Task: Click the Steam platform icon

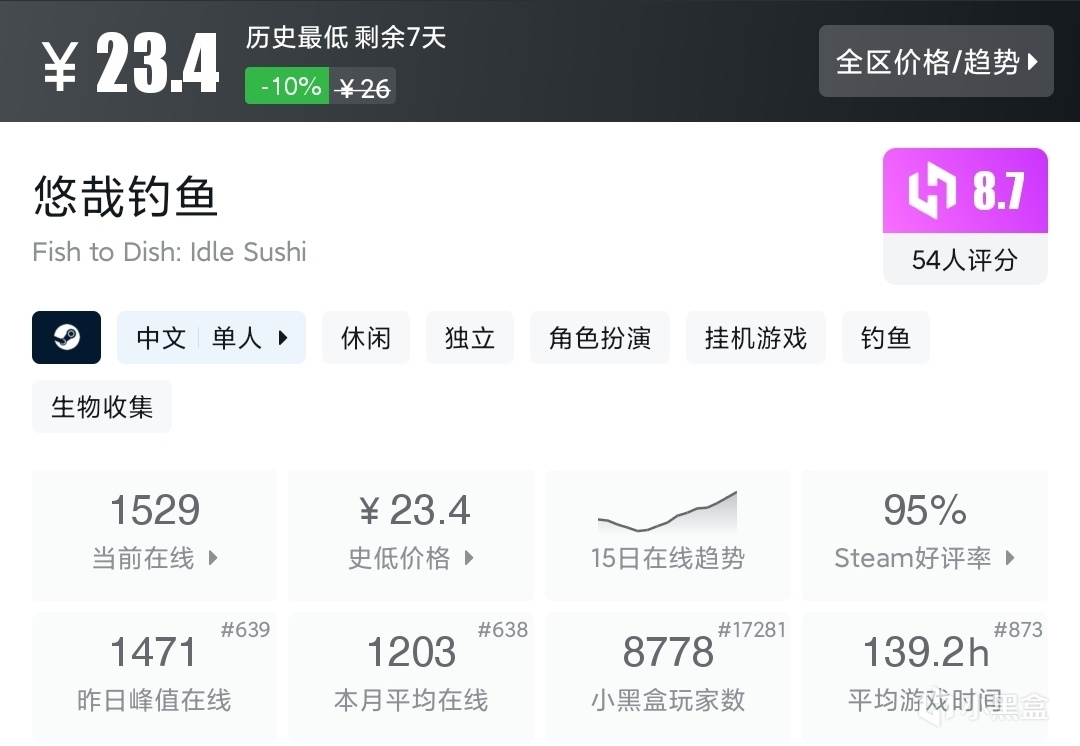Action: point(66,337)
